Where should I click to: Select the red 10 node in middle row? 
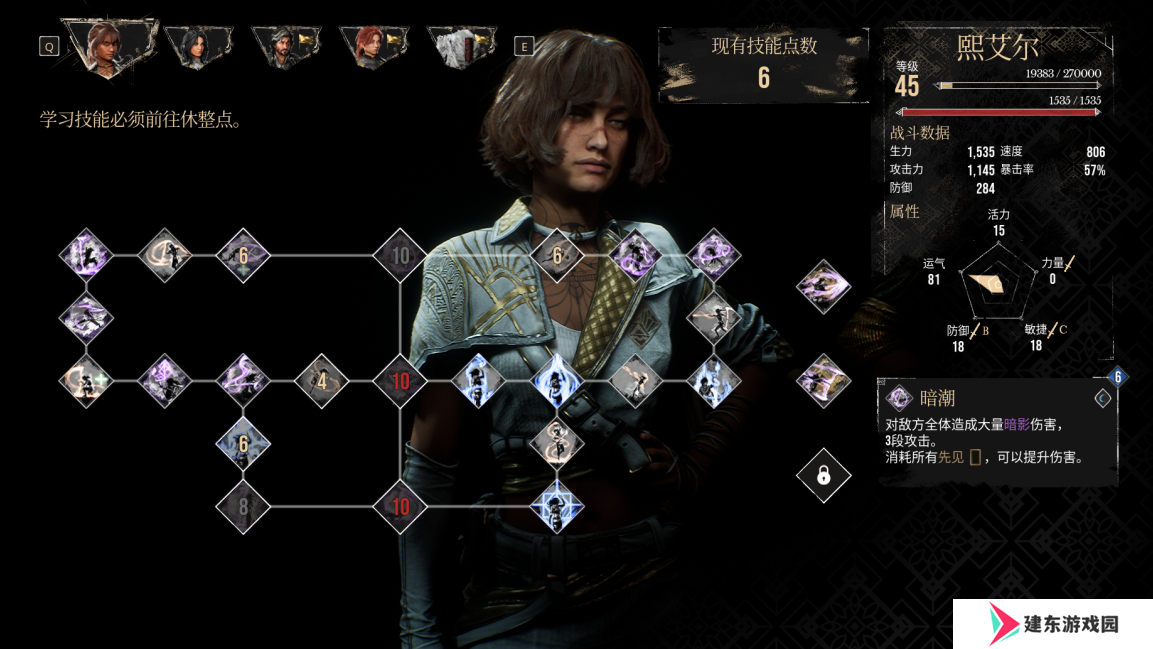tap(400, 381)
